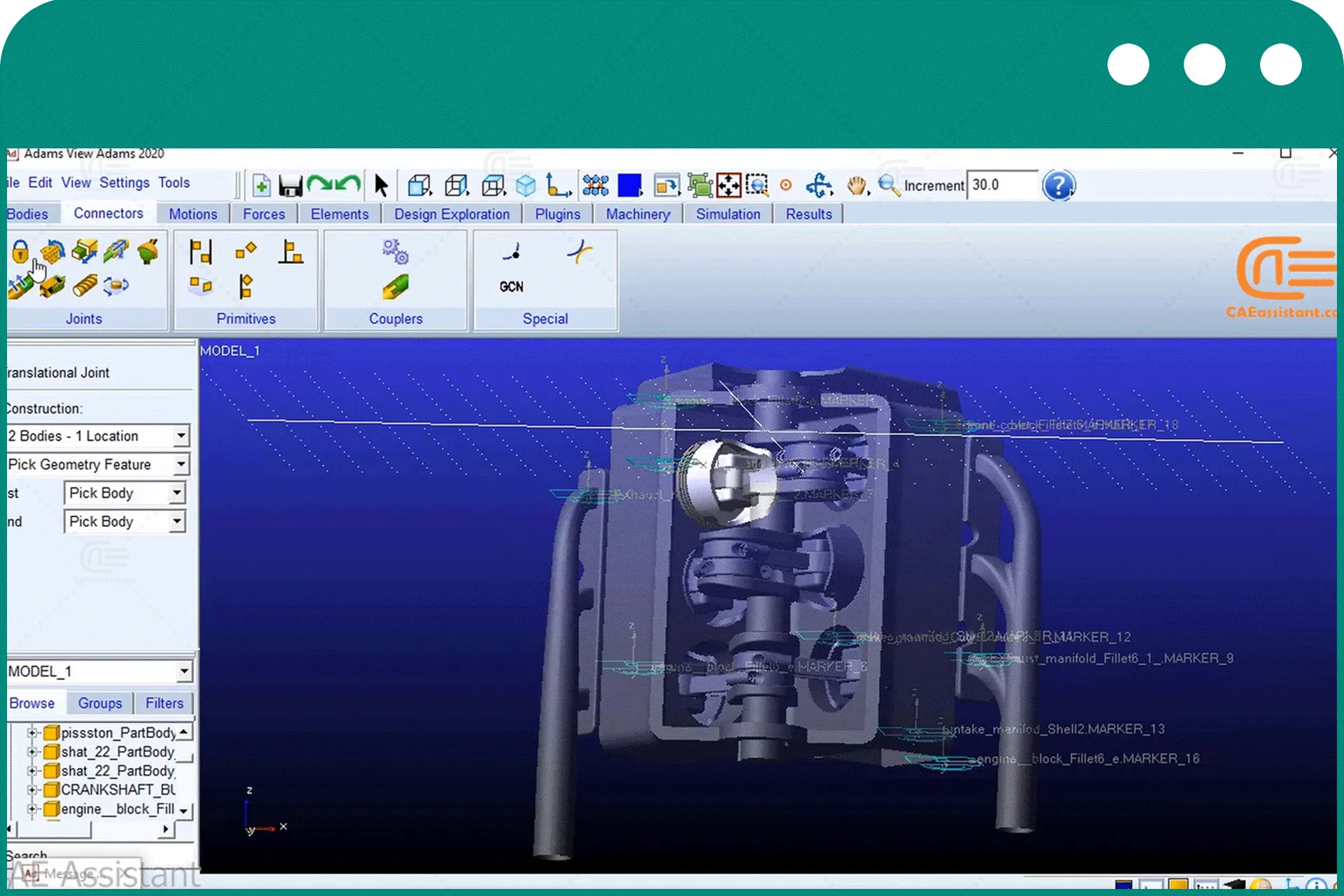This screenshot has height=896, width=1344.
Task: Click the blue help question mark
Action: point(1058,186)
